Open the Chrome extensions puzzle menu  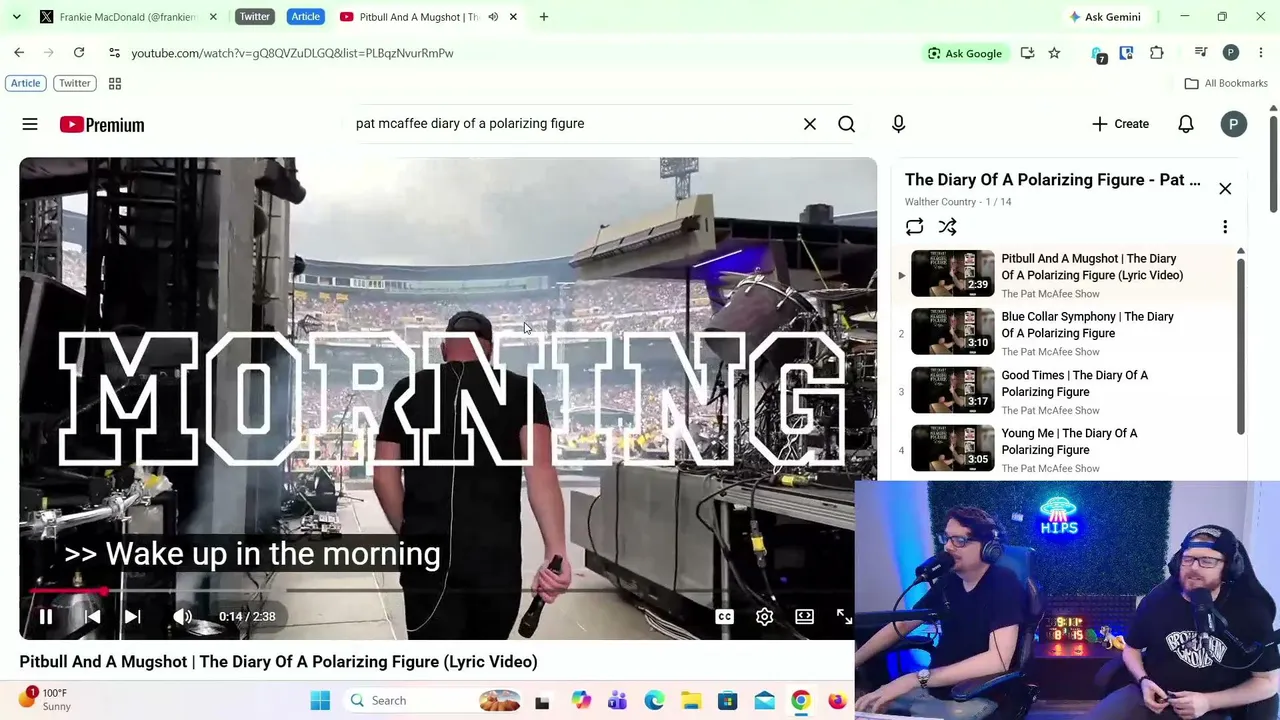coord(1157,53)
